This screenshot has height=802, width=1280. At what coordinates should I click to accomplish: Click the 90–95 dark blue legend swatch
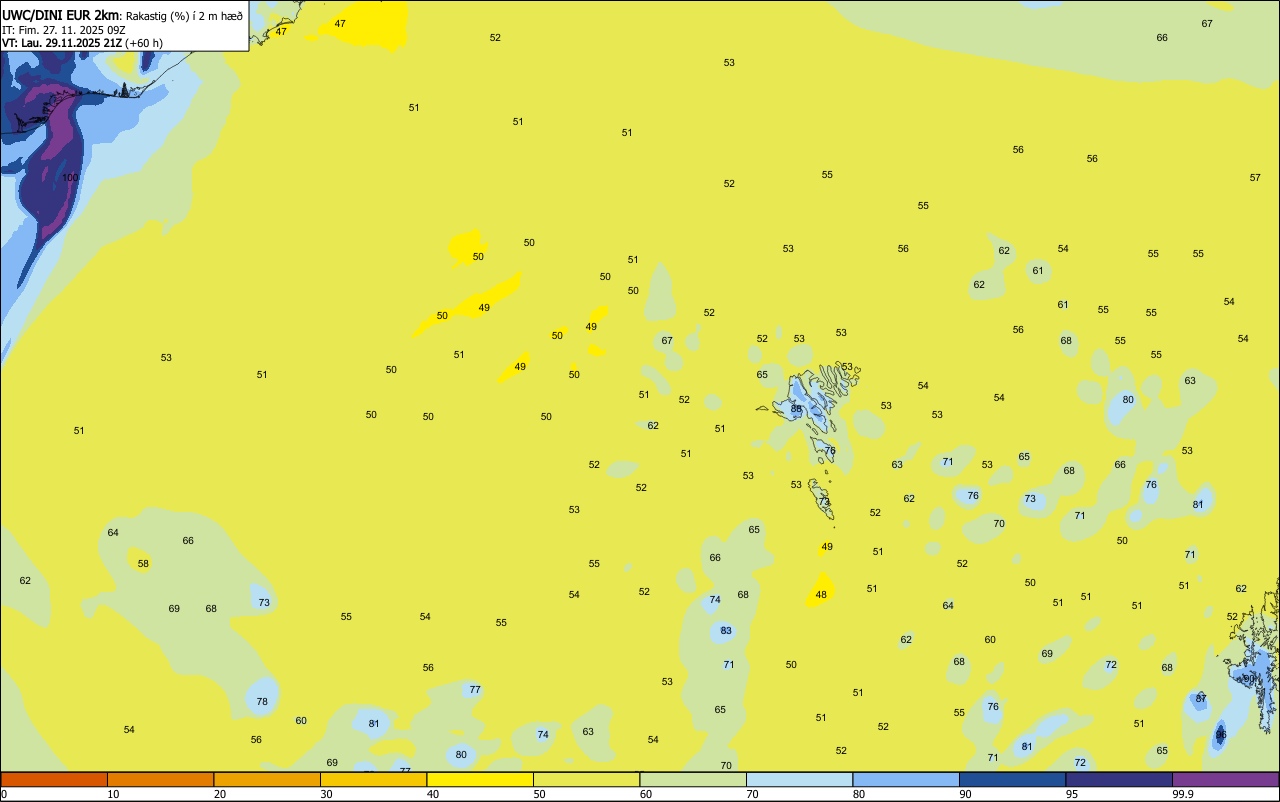[1012, 779]
